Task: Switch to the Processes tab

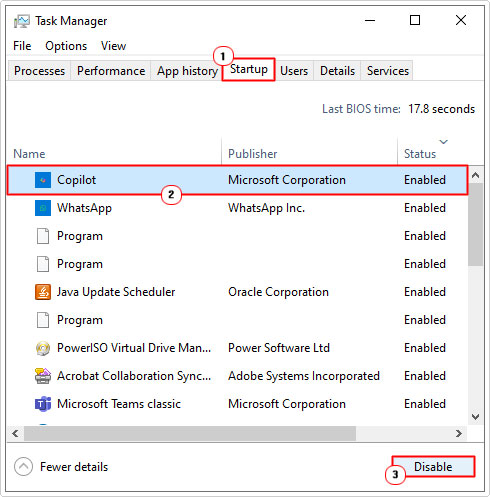Action: coord(39,71)
